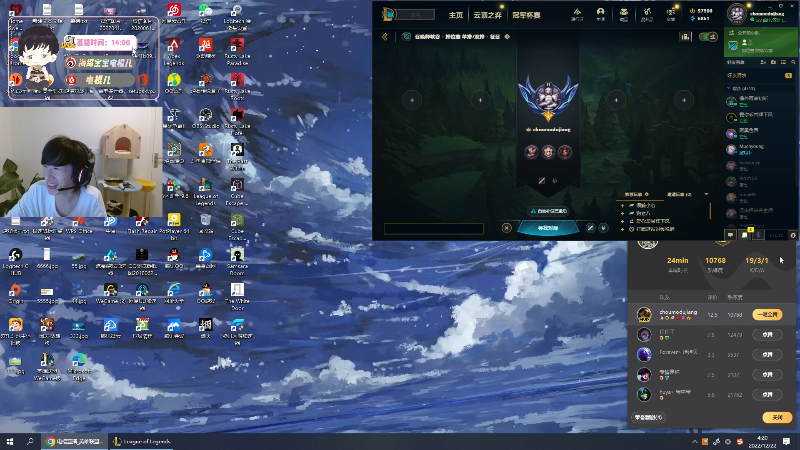800x450 pixels.
Task: Click the like button in the fourth player row
Action: click(767, 374)
